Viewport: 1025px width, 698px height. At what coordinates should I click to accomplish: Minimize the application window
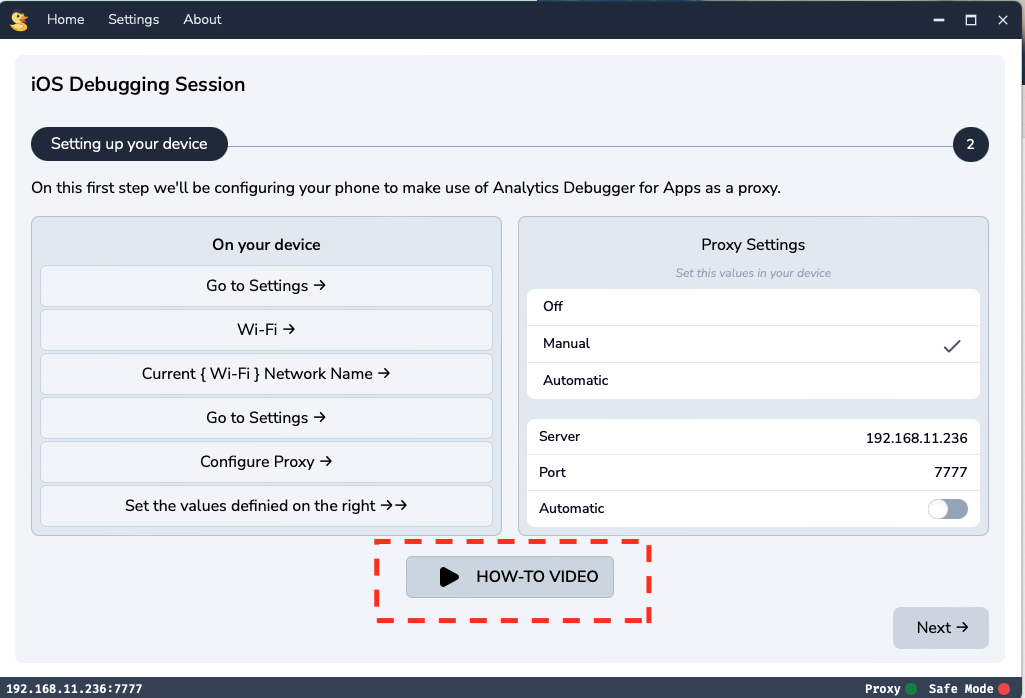tap(939, 20)
